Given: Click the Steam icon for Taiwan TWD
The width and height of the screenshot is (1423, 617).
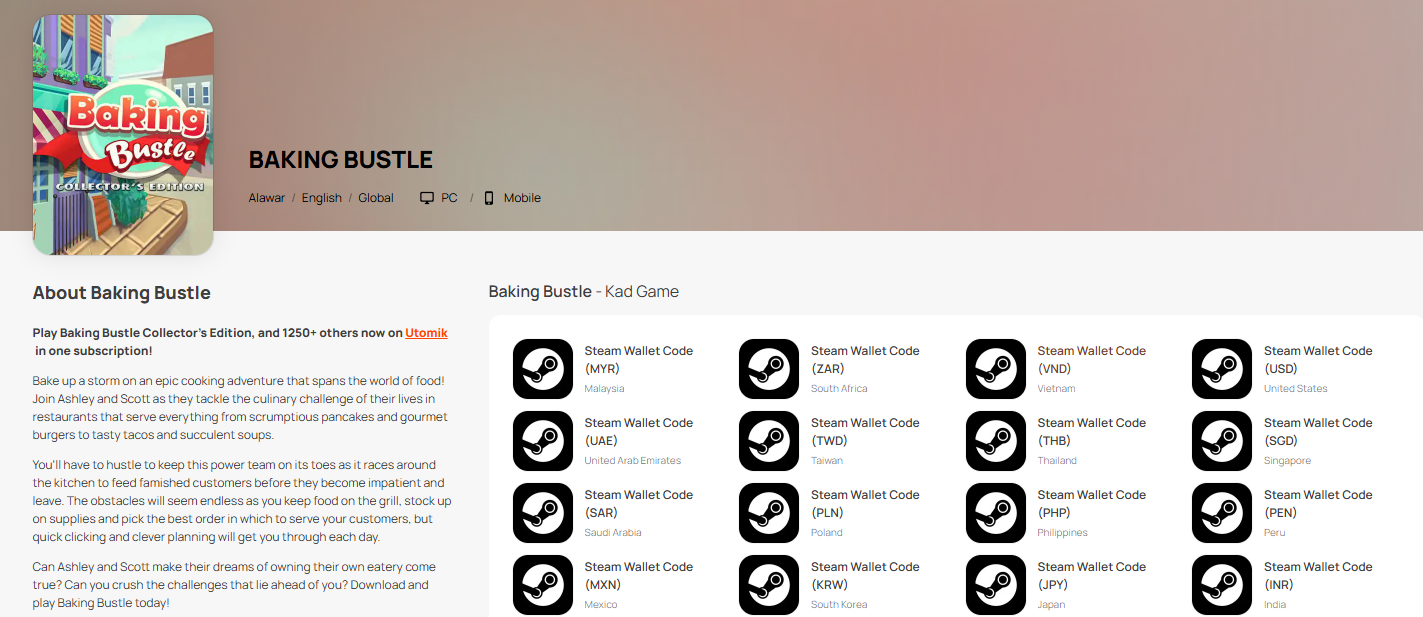Looking at the screenshot, I should pyautogui.click(x=769, y=441).
